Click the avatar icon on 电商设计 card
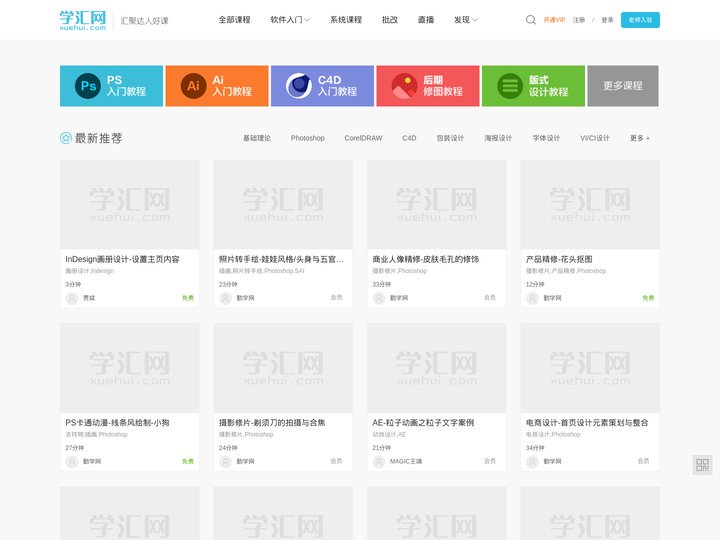Image resolution: width=720 pixels, height=540 pixels. click(532, 462)
